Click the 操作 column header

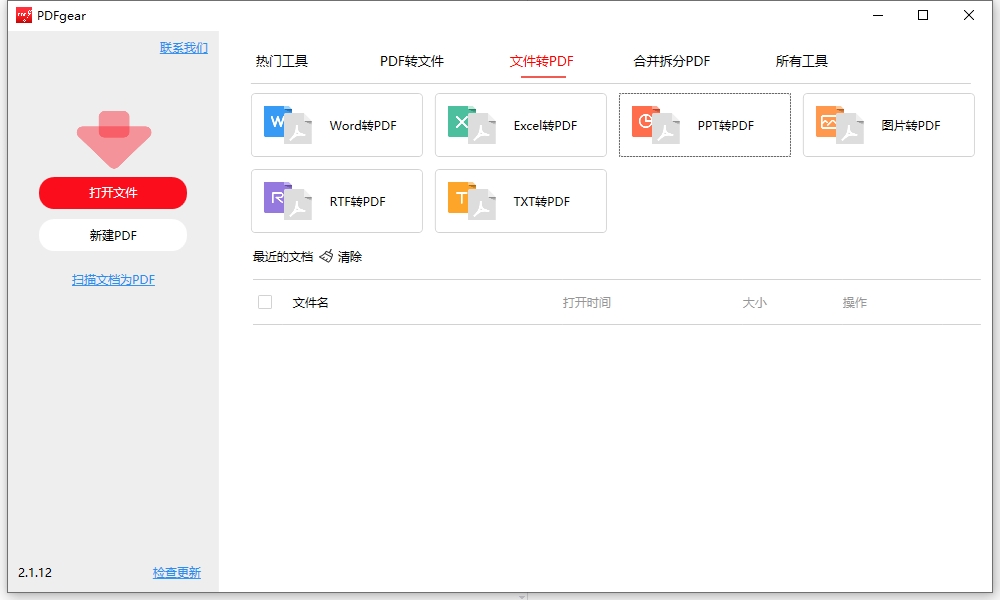[x=855, y=303]
